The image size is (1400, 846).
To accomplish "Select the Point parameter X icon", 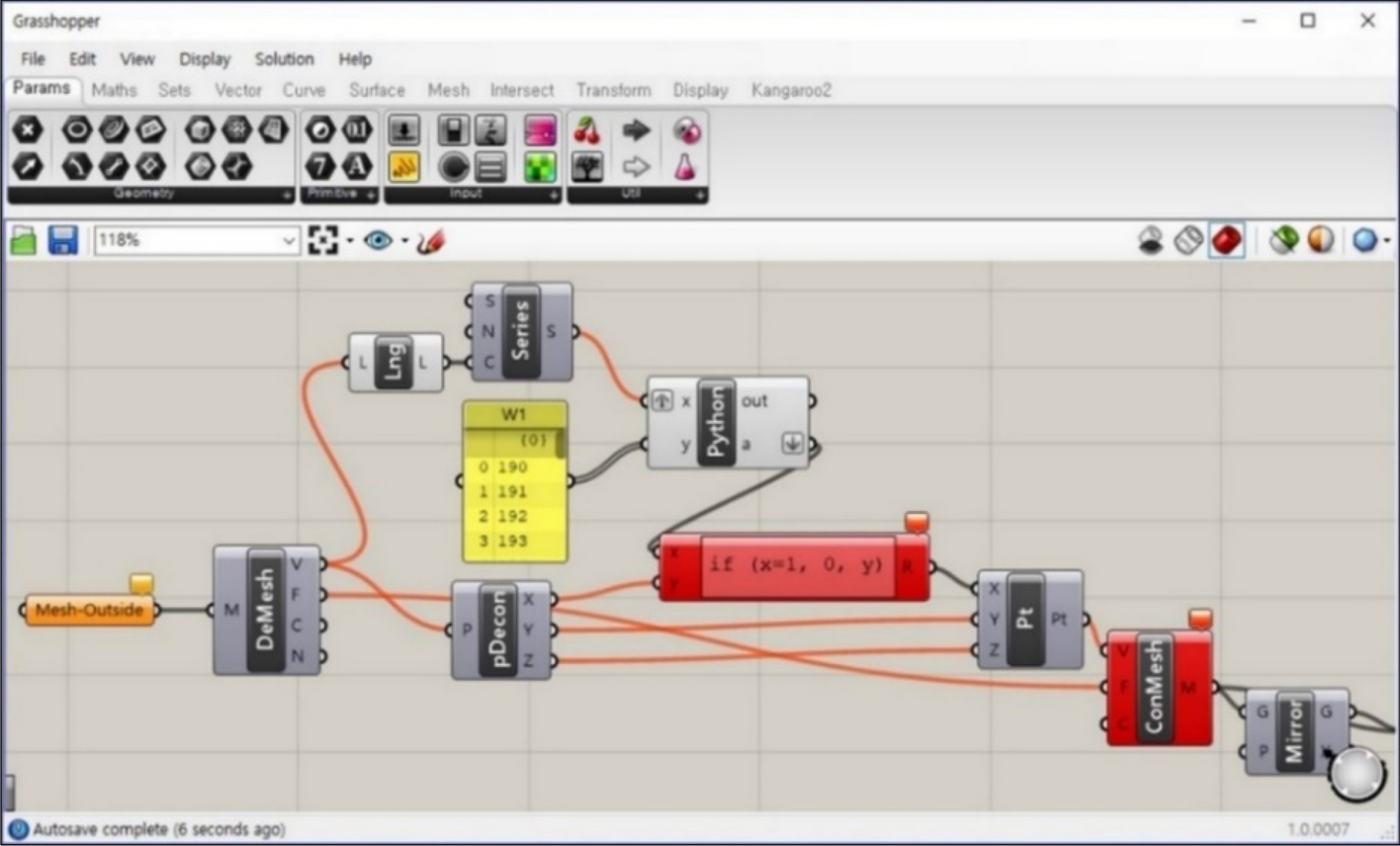I will click(x=27, y=129).
